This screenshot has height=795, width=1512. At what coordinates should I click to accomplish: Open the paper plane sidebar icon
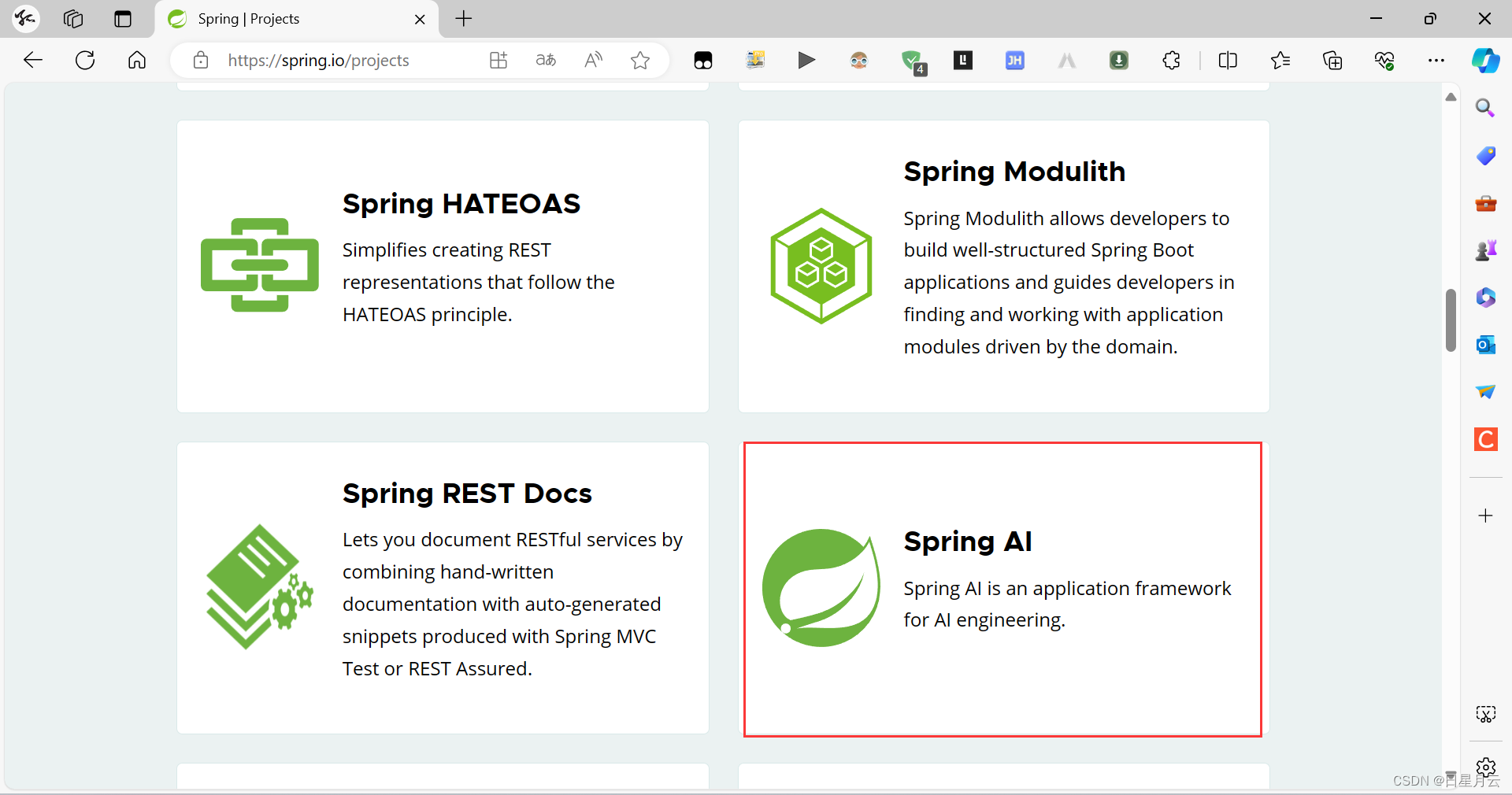coord(1485,391)
